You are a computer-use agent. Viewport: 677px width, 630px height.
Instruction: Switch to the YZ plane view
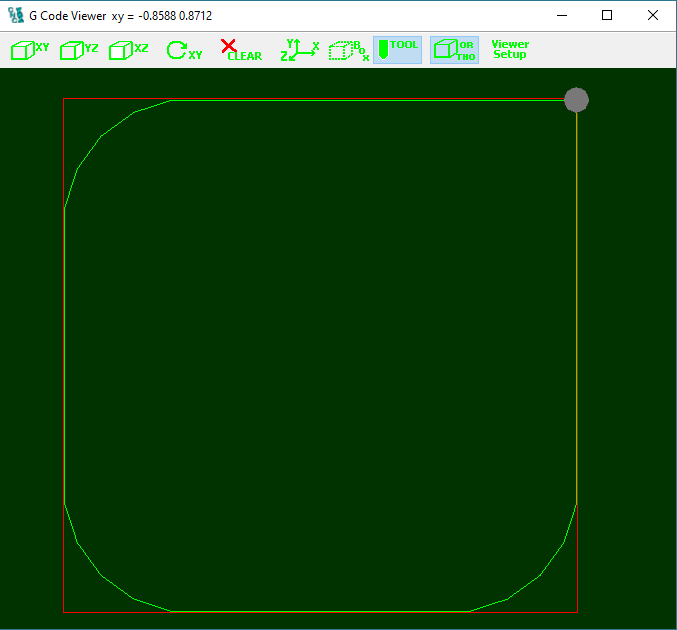click(79, 50)
